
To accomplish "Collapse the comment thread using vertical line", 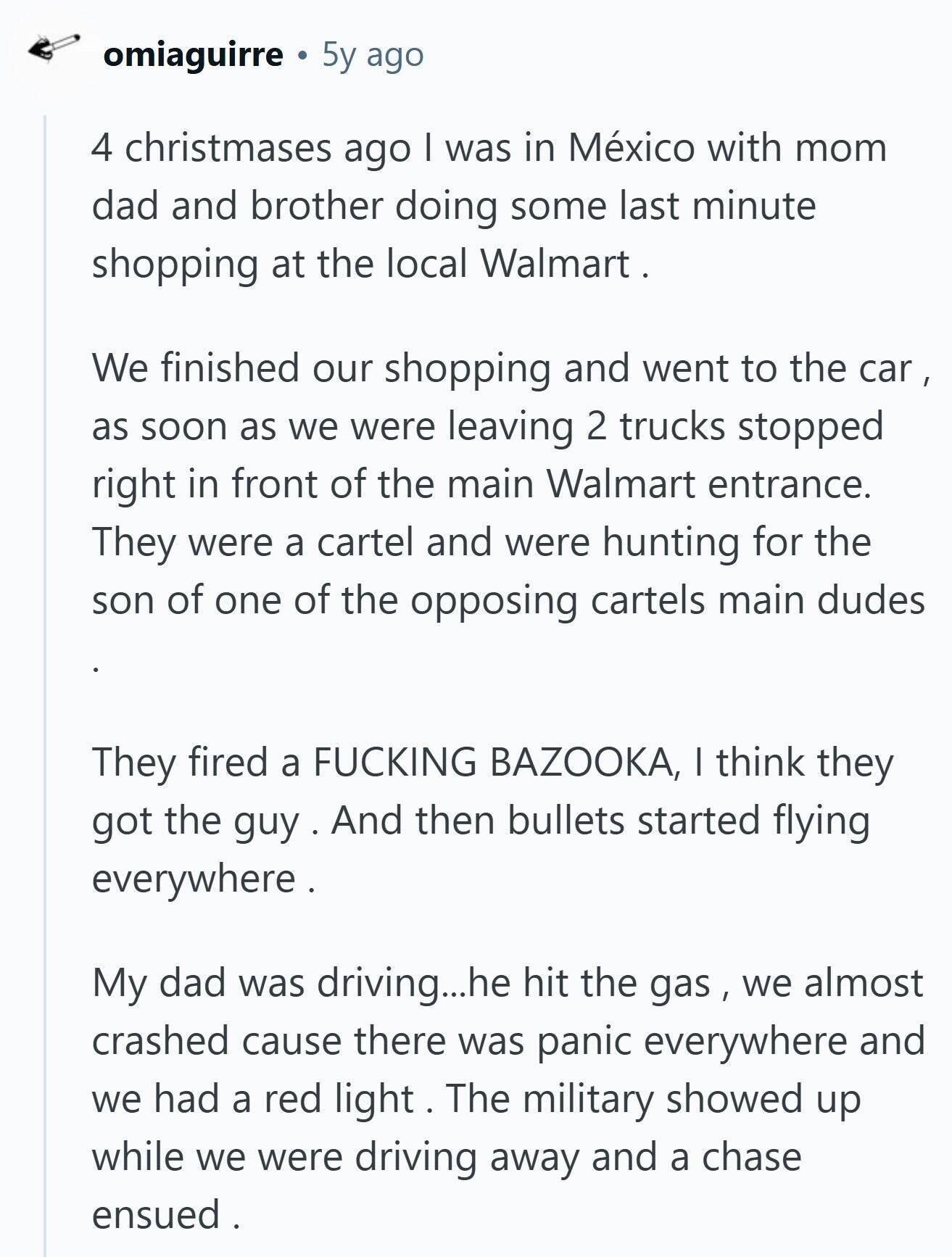I will tap(45, 652).
